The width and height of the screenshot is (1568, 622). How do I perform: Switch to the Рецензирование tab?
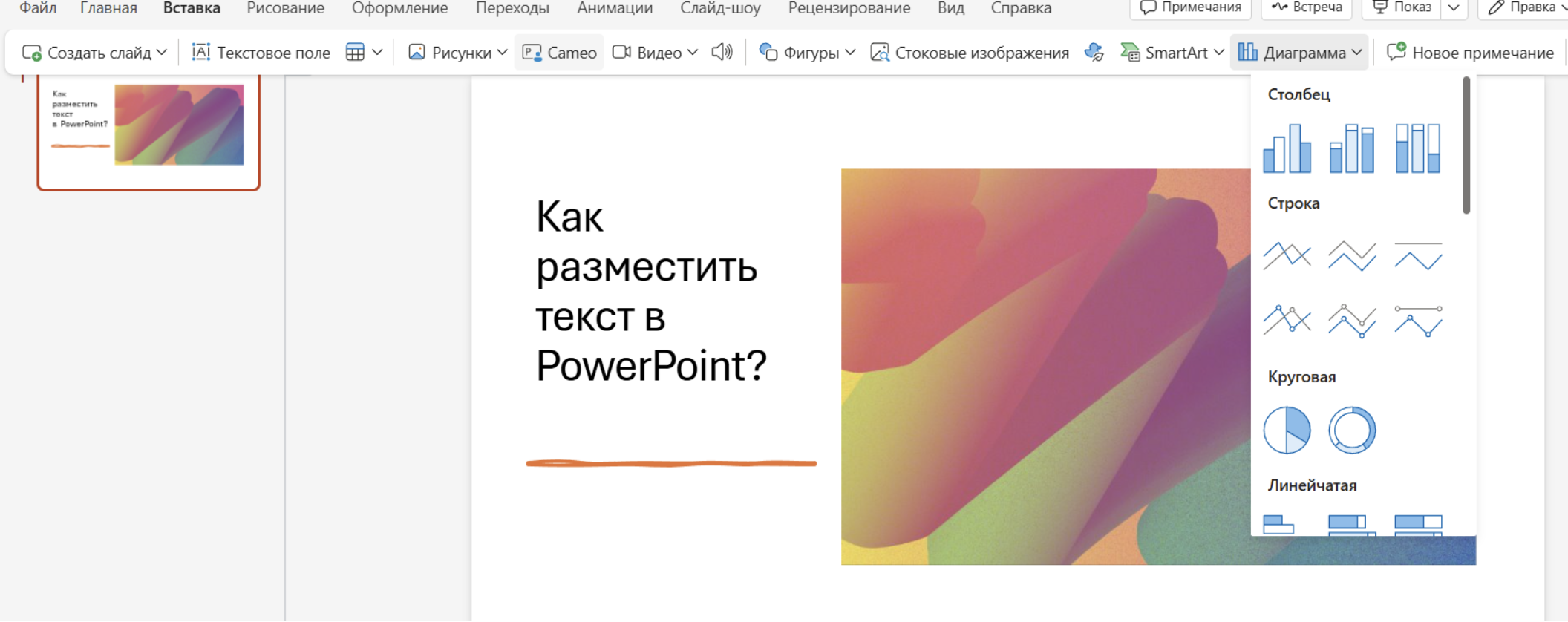[x=849, y=8]
